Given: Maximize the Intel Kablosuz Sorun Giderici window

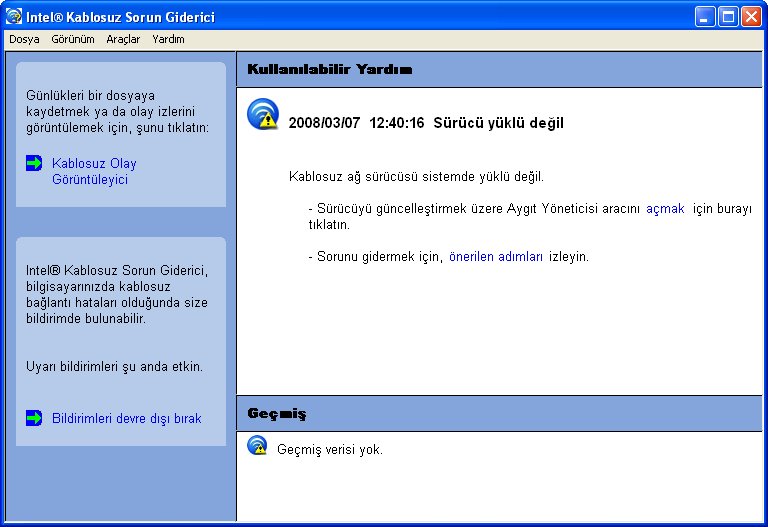Looking at the screenshot, I should (728, 17).
